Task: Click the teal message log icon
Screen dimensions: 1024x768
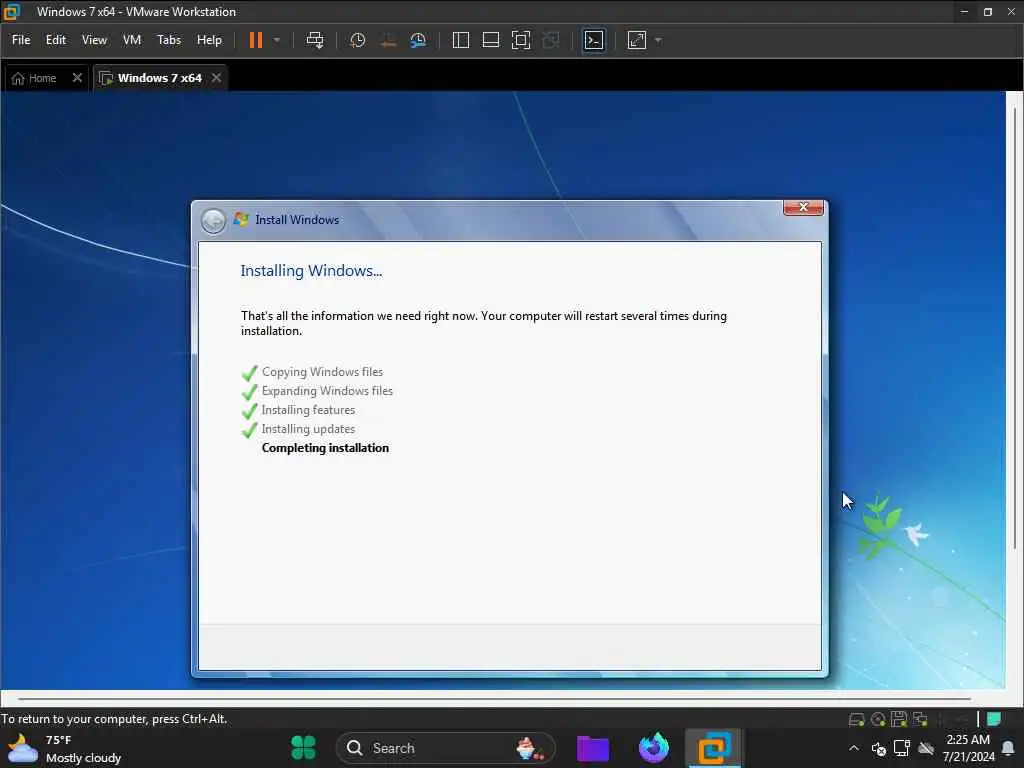Action: 994,719
